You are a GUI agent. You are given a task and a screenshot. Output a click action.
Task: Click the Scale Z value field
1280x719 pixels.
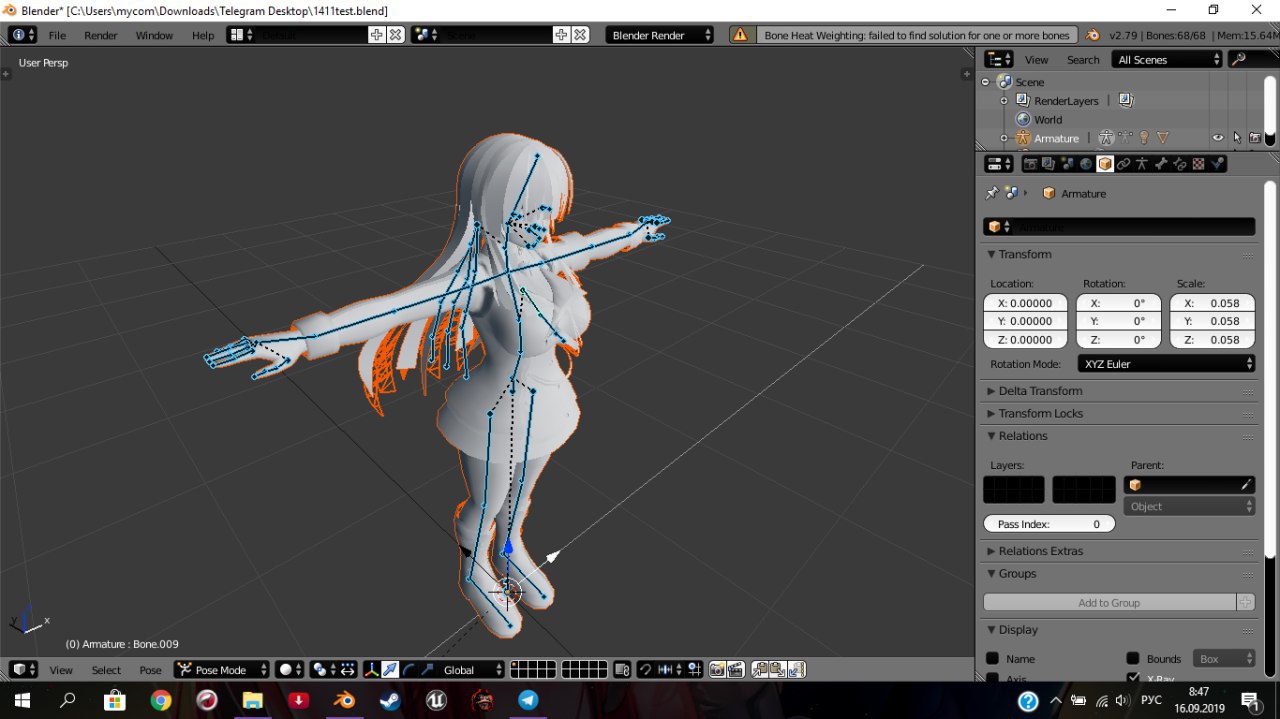tap(1212, 340)
